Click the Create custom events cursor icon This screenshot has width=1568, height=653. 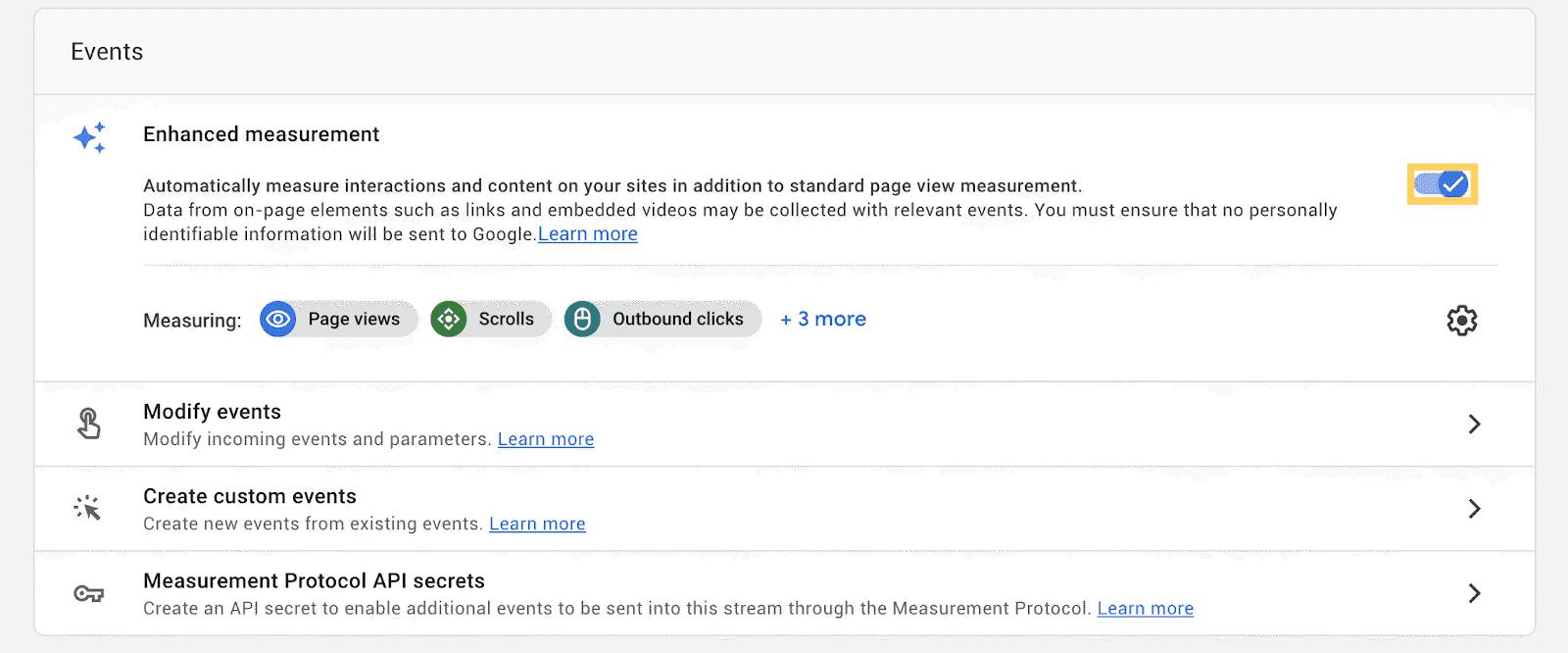(x=88, y=508)
